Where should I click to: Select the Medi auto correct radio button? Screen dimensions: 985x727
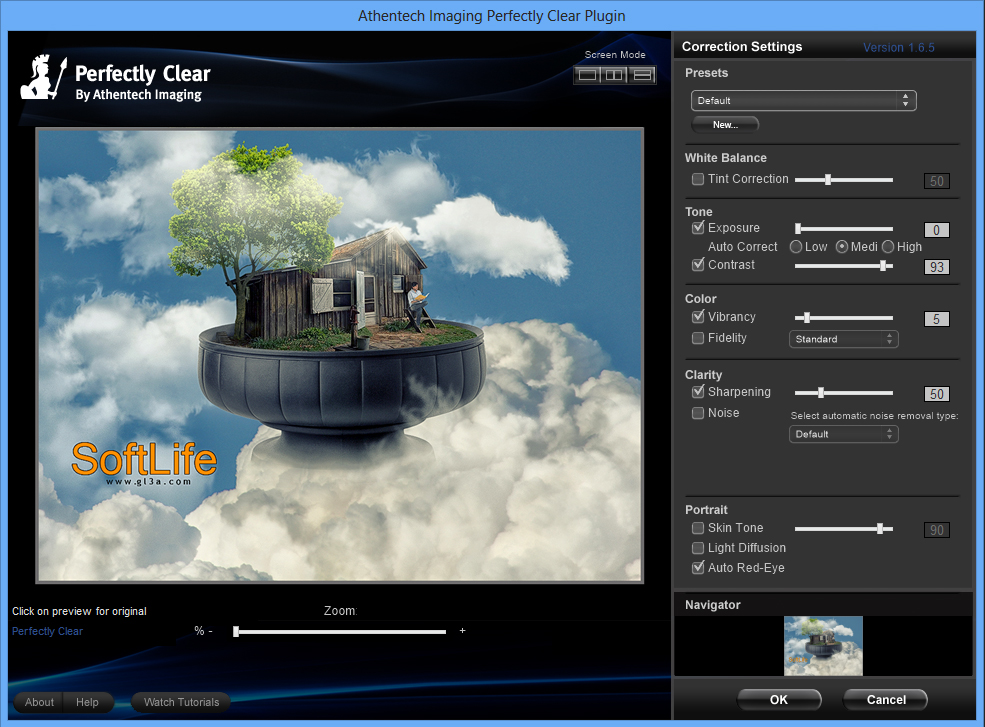pyautogui.click(x=842, y=247)
